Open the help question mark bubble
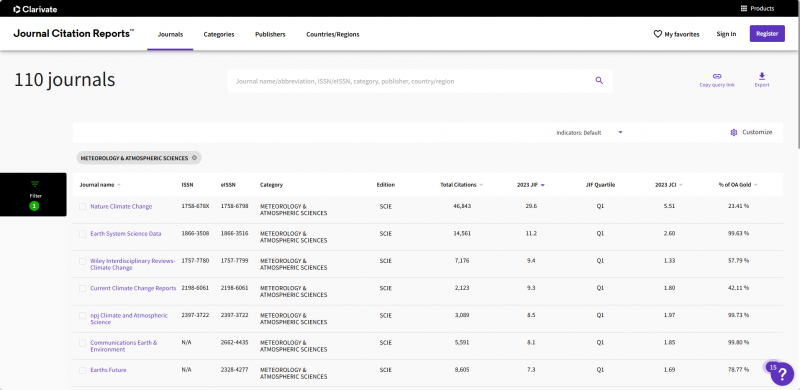This screenshot has width=800, height=390. (782, 374)
